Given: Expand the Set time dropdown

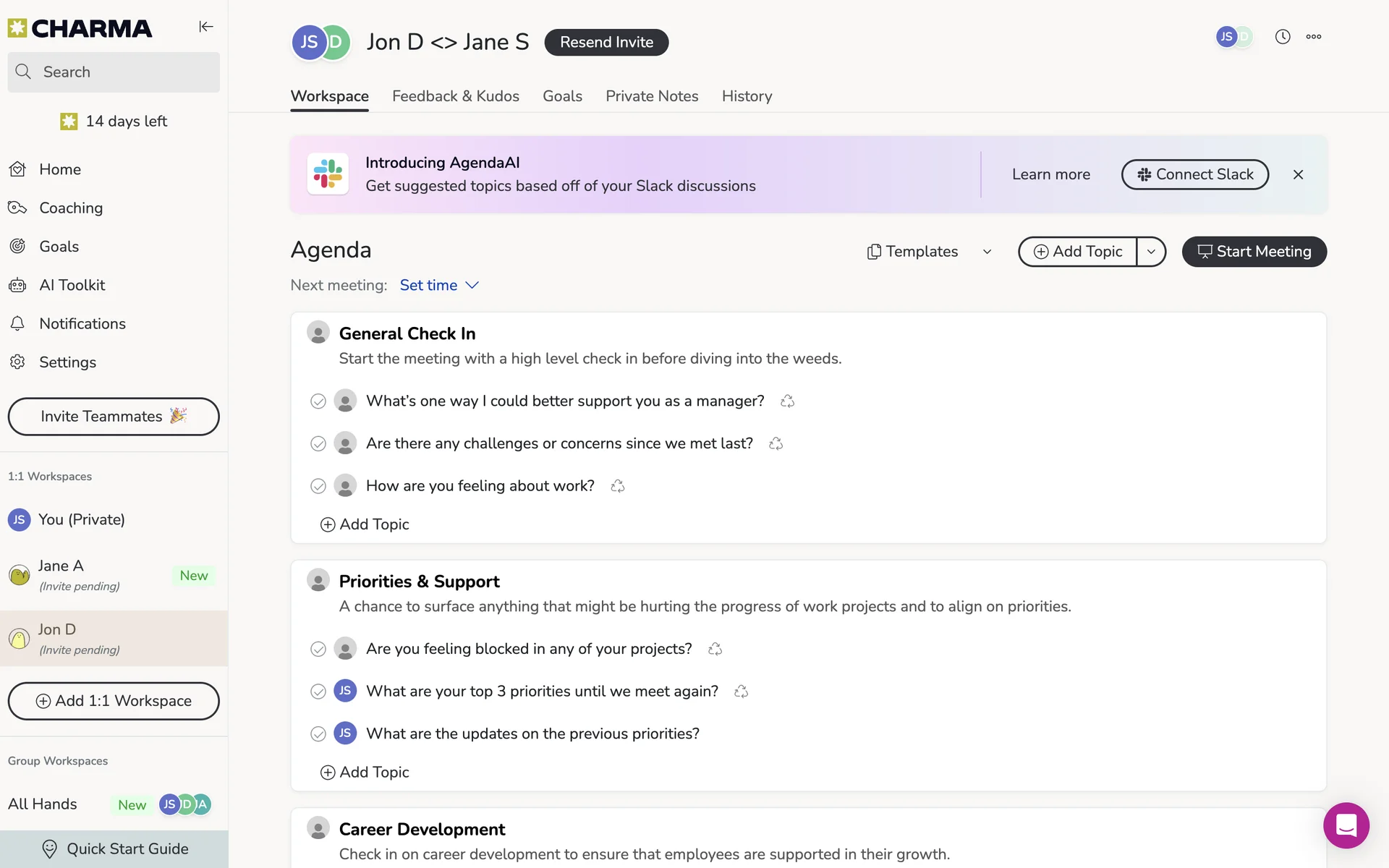Looking at the screenshot, I should [x=439, y=286].
